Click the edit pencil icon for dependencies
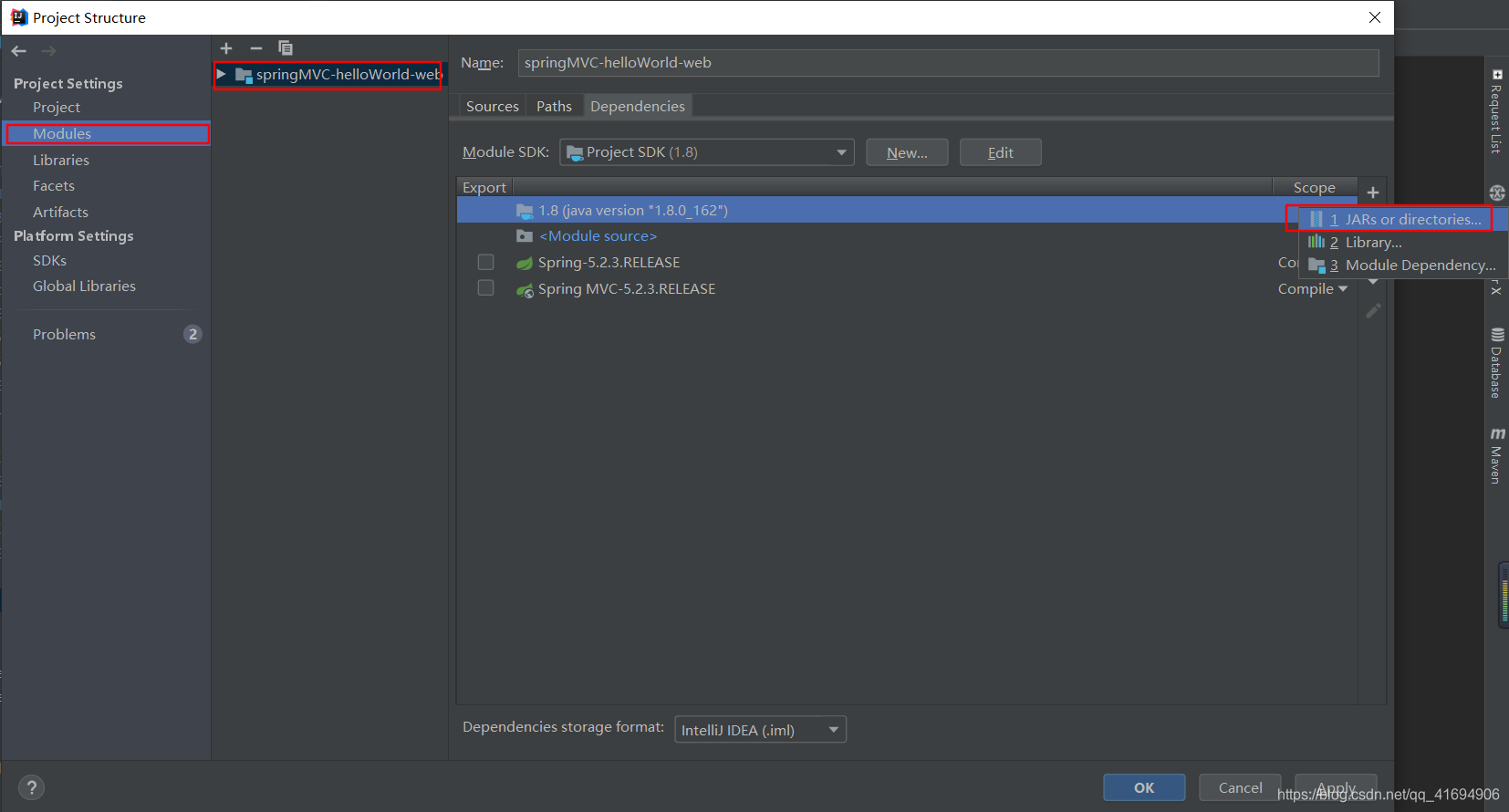 point(1373,311)
